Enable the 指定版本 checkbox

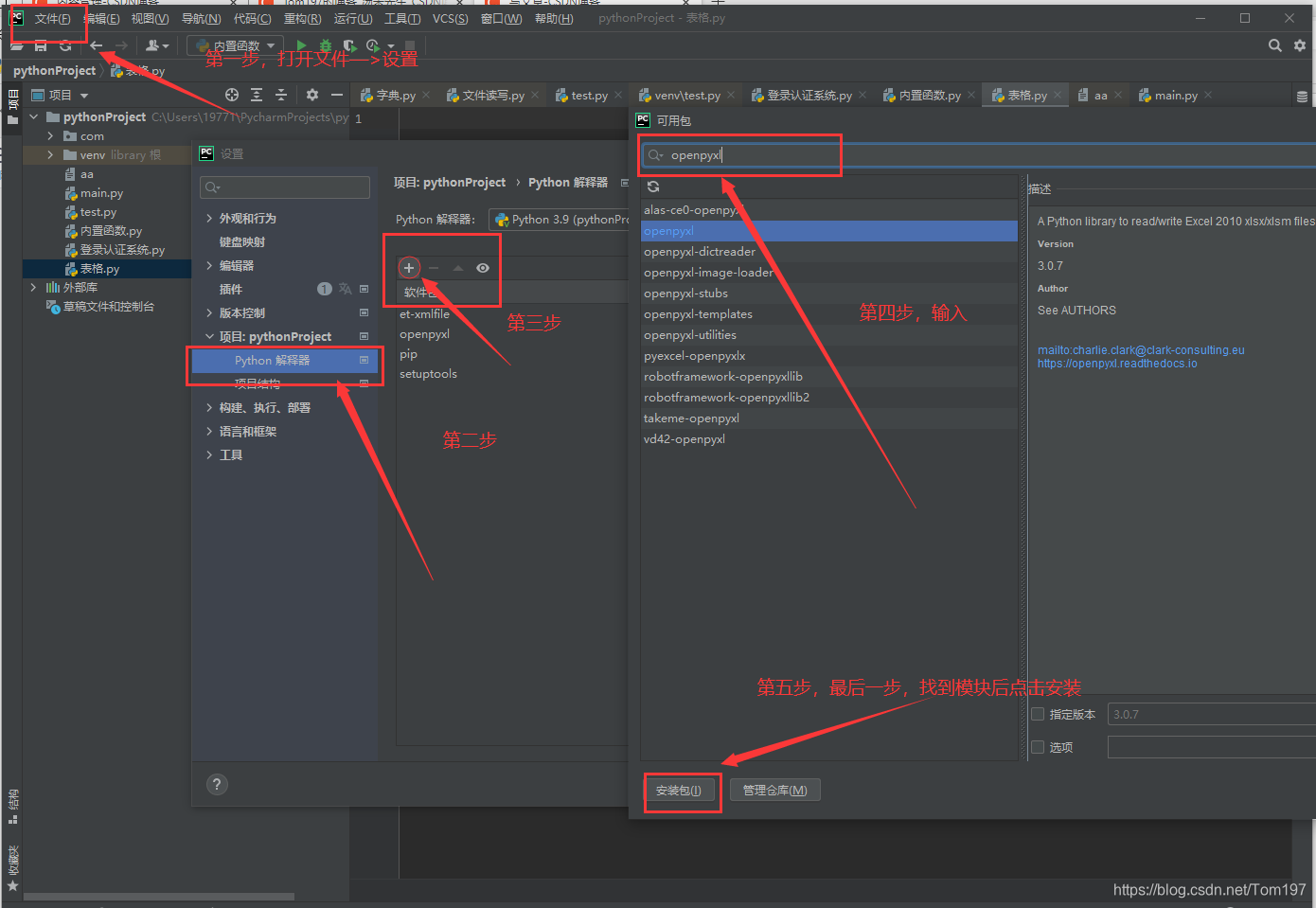pos(1038,714)
